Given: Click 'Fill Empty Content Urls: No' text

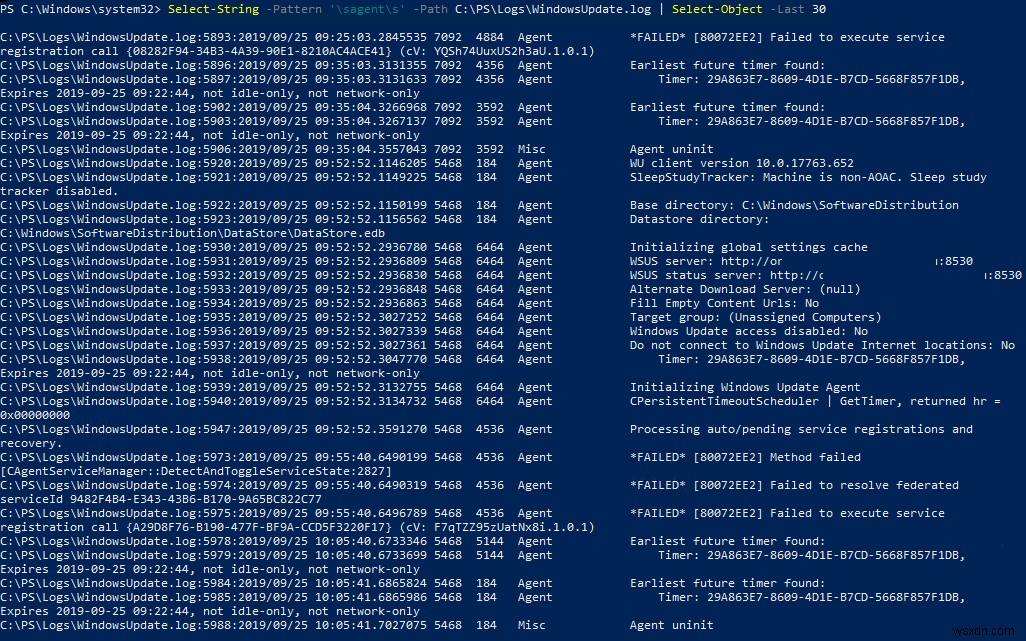Looking at the screenshot, I should click(x=724, y=303).
